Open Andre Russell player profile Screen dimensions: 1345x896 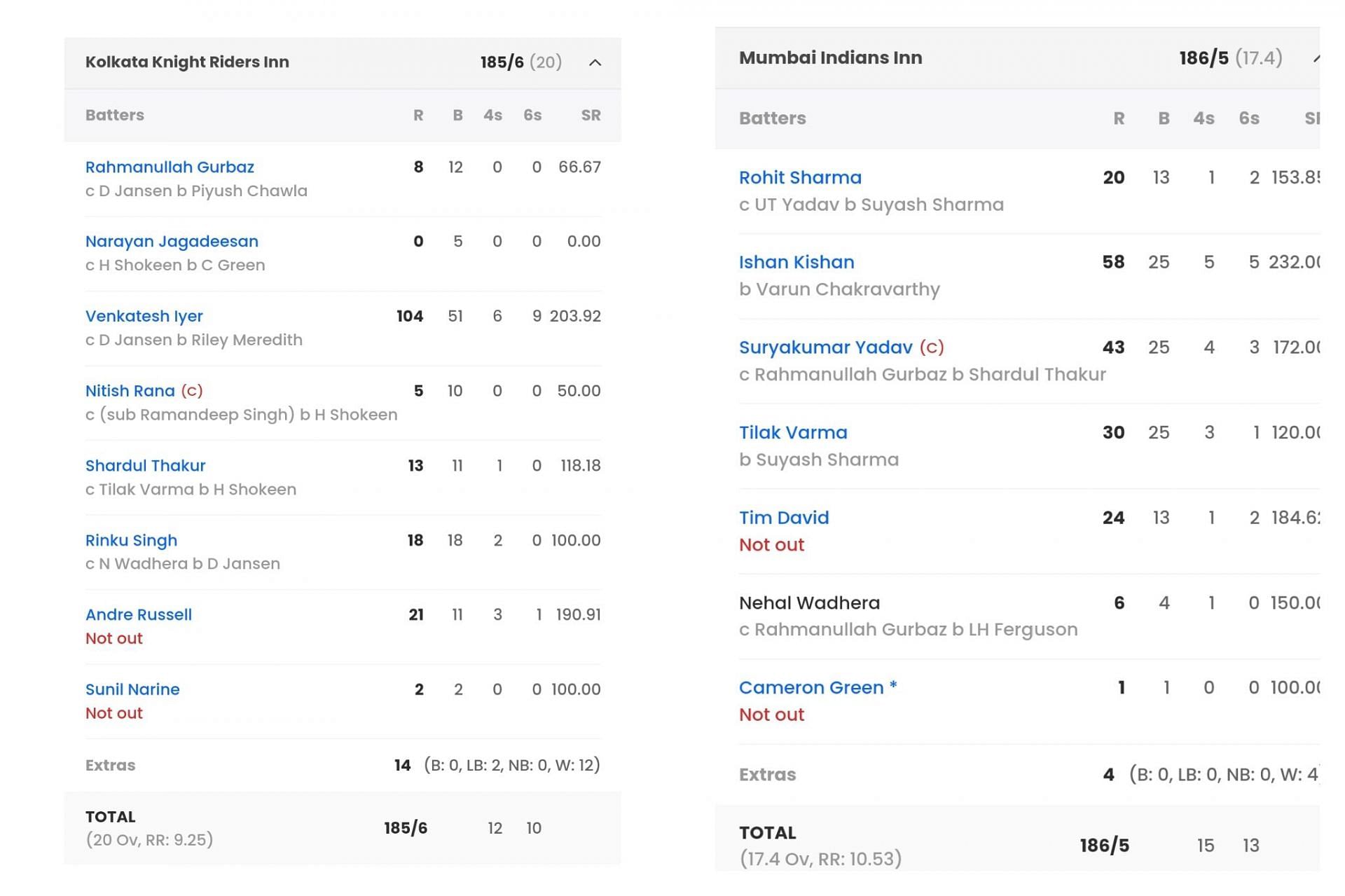point(139,614)
